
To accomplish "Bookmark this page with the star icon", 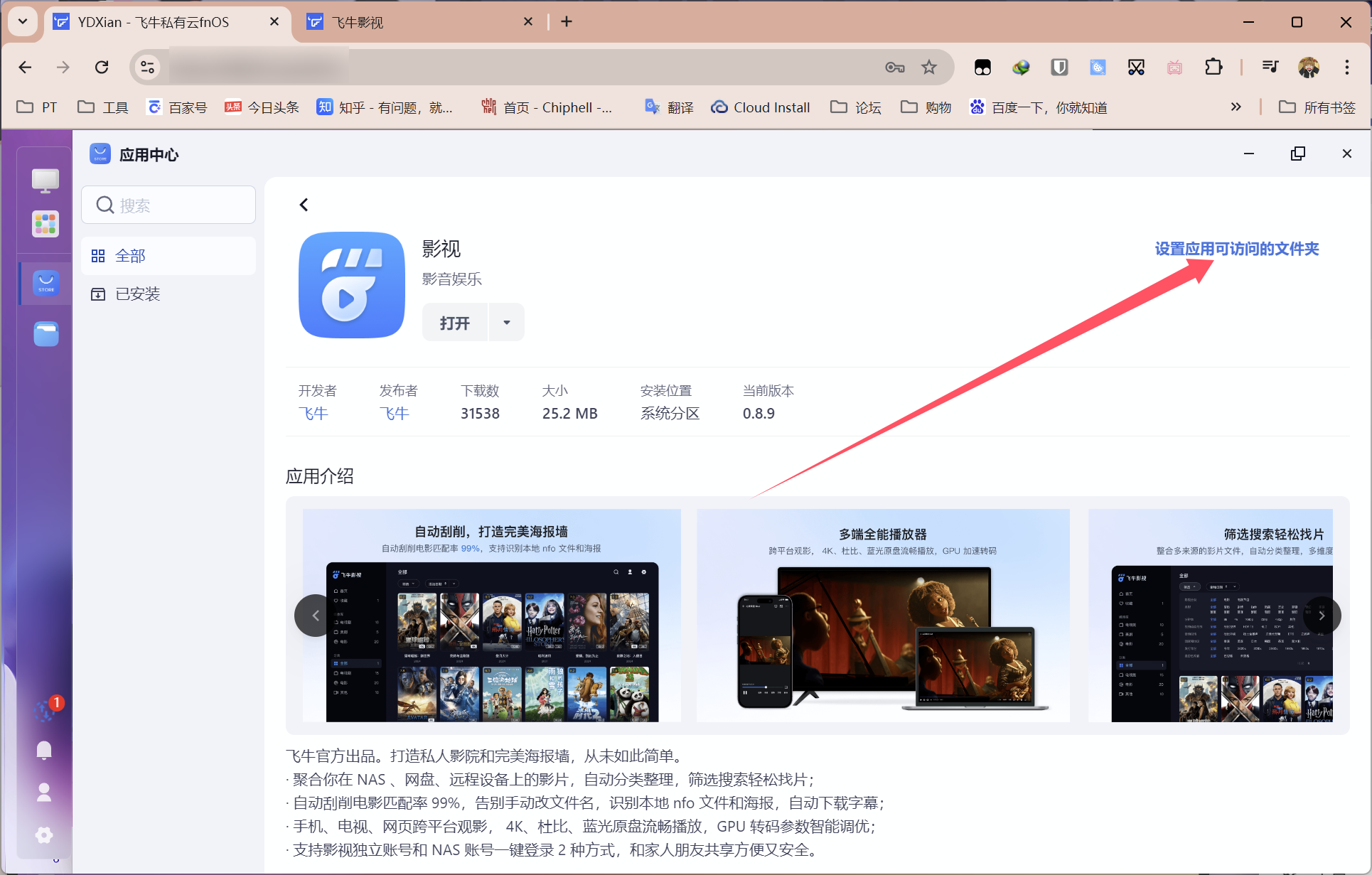I will tap(929, 67).
